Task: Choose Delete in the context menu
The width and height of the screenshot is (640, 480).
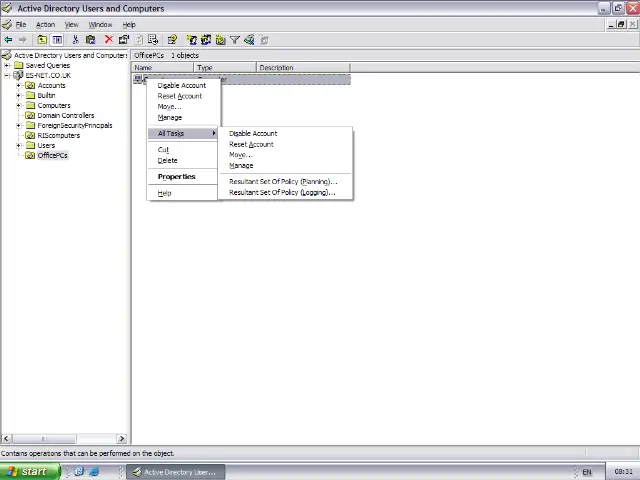Action: click(x=182, y=160)
